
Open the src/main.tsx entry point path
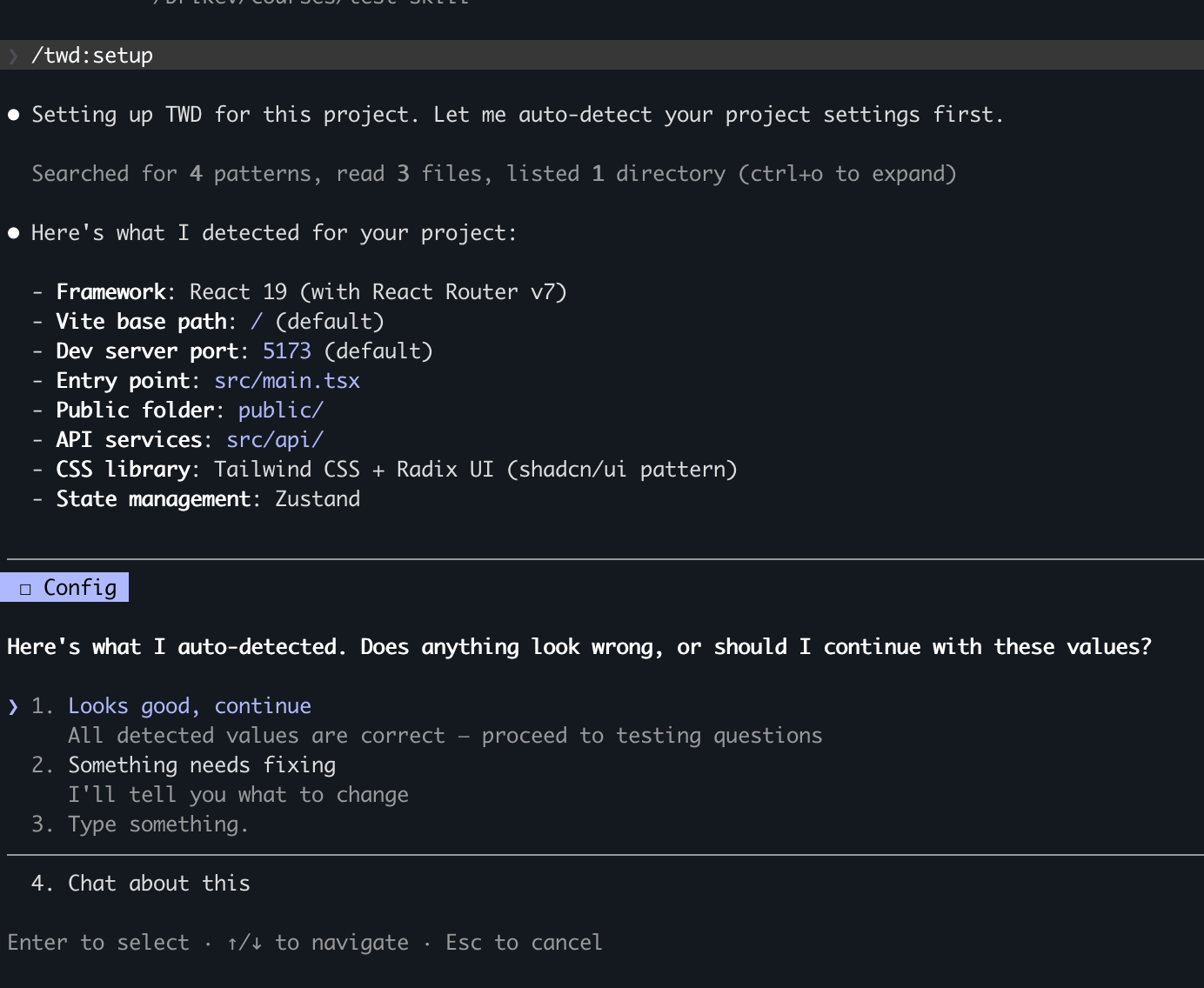tap(286, 381)
